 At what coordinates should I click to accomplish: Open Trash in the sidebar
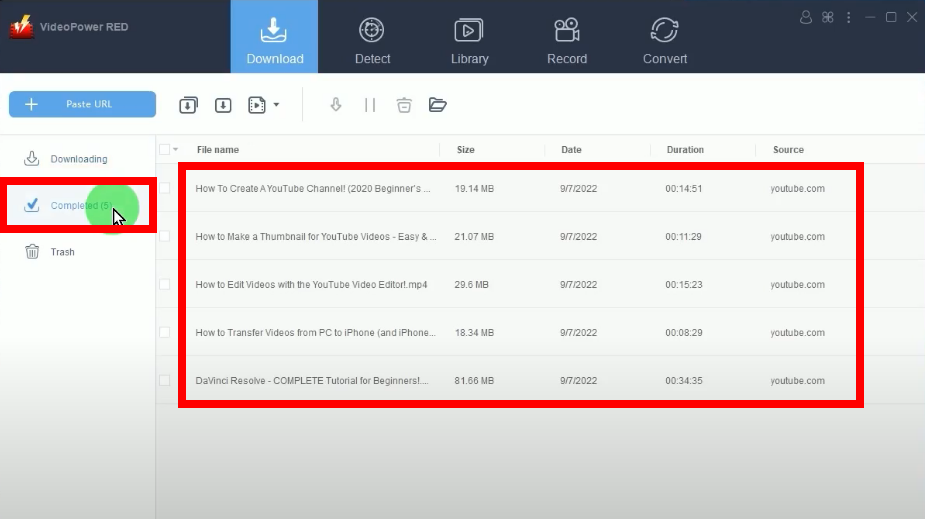click(x=63, y=252)
